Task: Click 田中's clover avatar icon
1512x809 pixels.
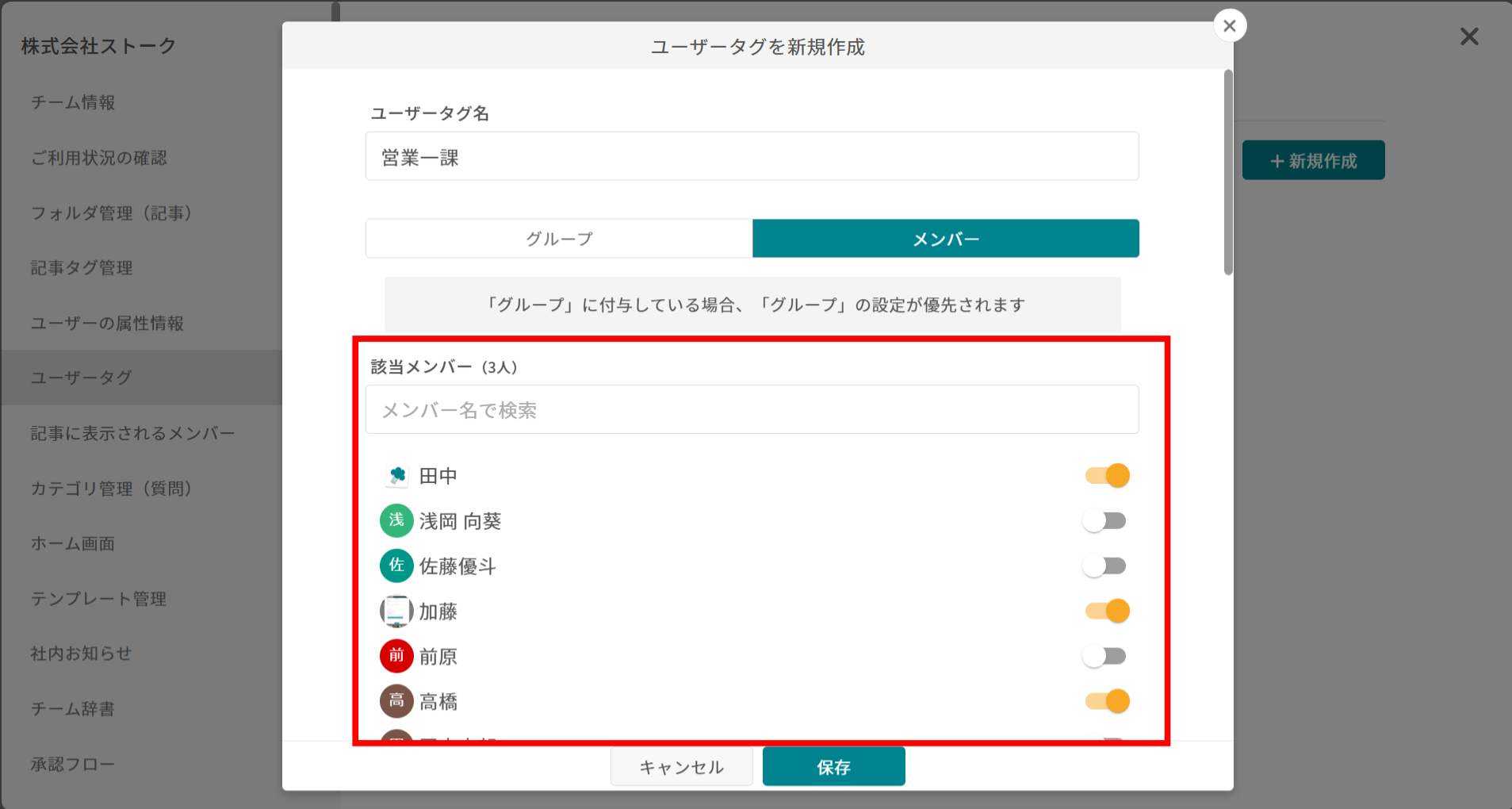Action: pos(396,475)
